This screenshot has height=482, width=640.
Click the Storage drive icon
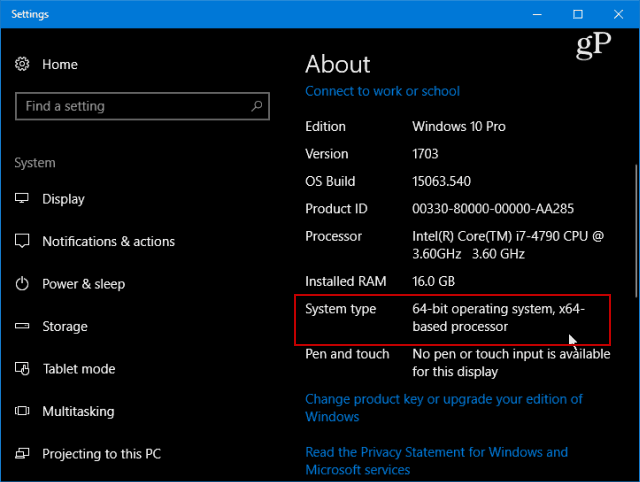tap(22, 326)
